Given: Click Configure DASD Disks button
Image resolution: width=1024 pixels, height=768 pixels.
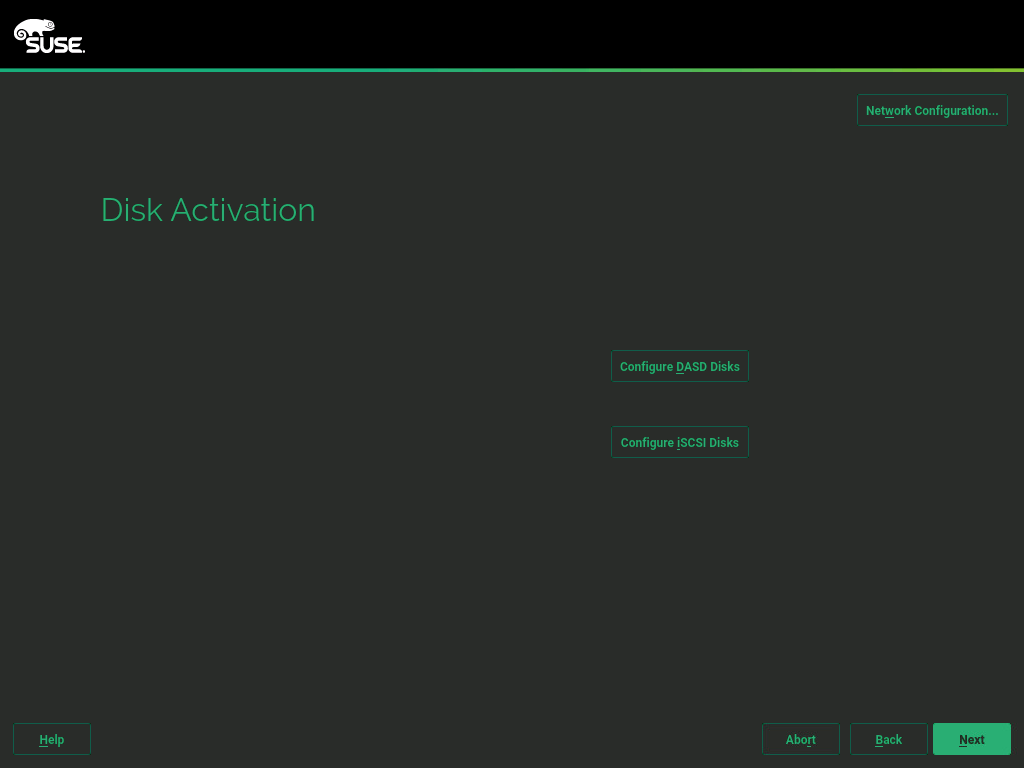Looking at the screenshot, I should 679,366.
